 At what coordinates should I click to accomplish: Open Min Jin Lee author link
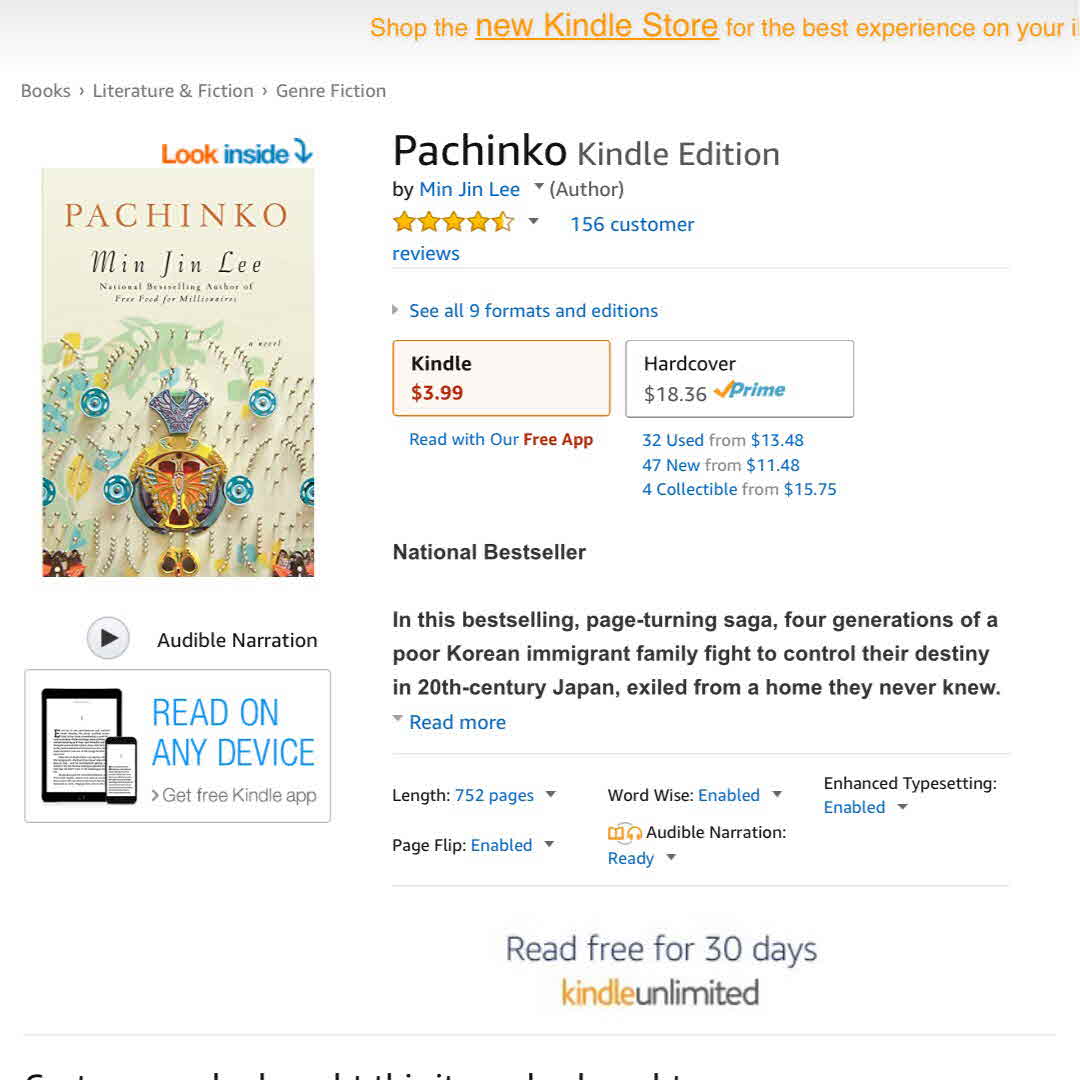coord(469,189)
